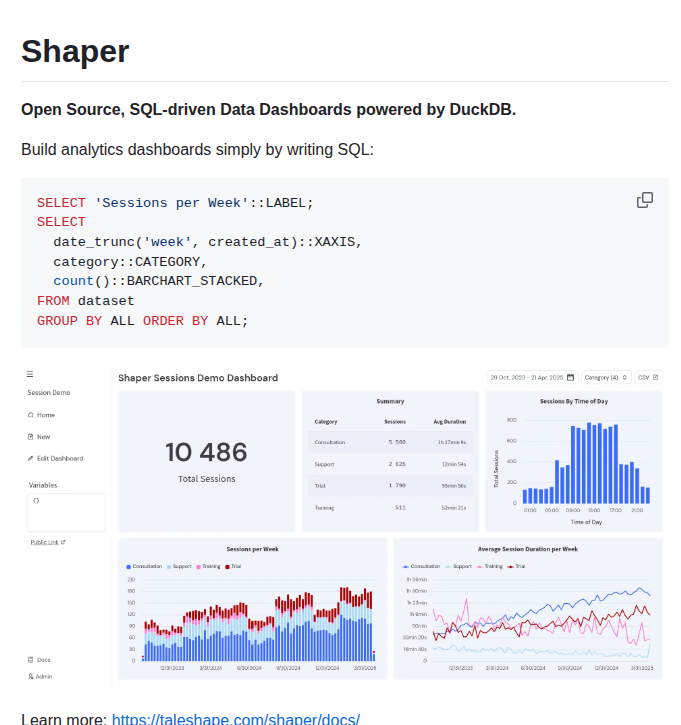The image size is (681, 725).
Task: Click the New dashboard icon
Action: [x=31, y=436]
